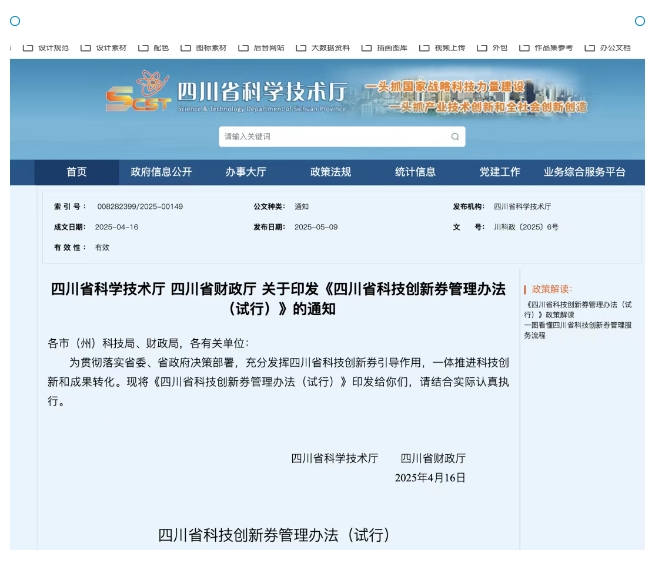Click the 有效性 value 有效

[102, 248]
